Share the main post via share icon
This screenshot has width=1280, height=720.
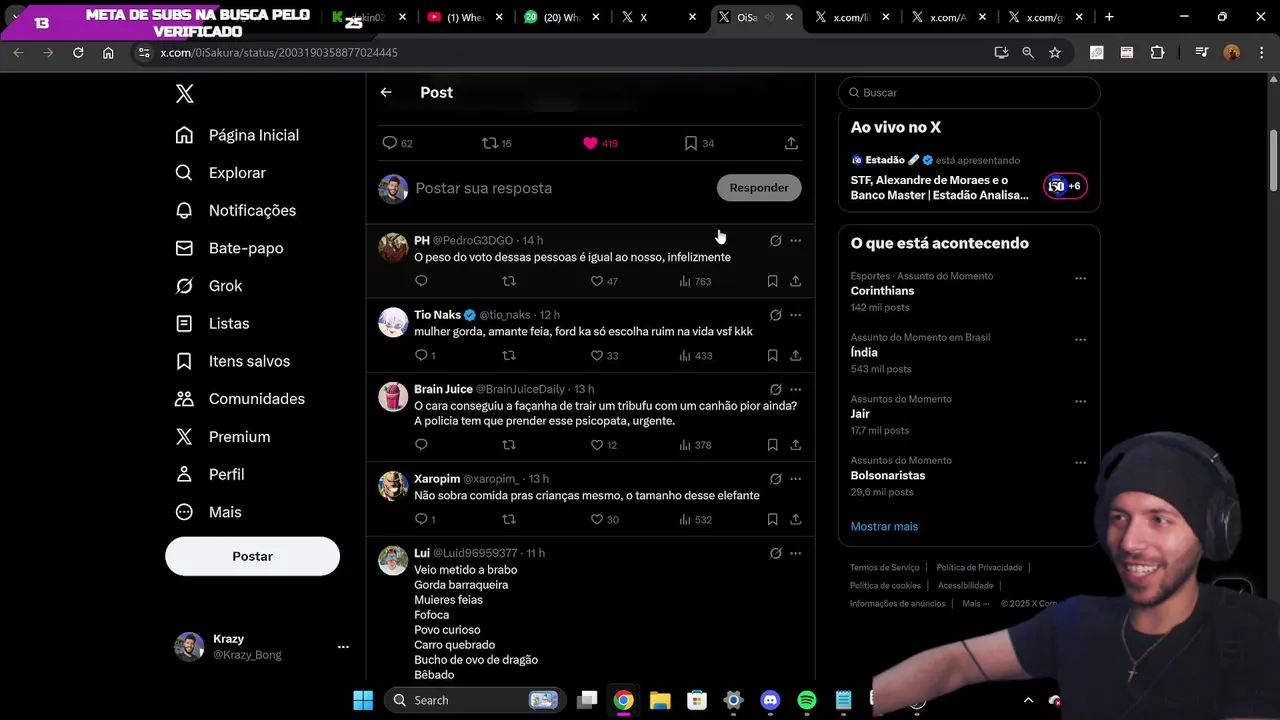(791, 143)
